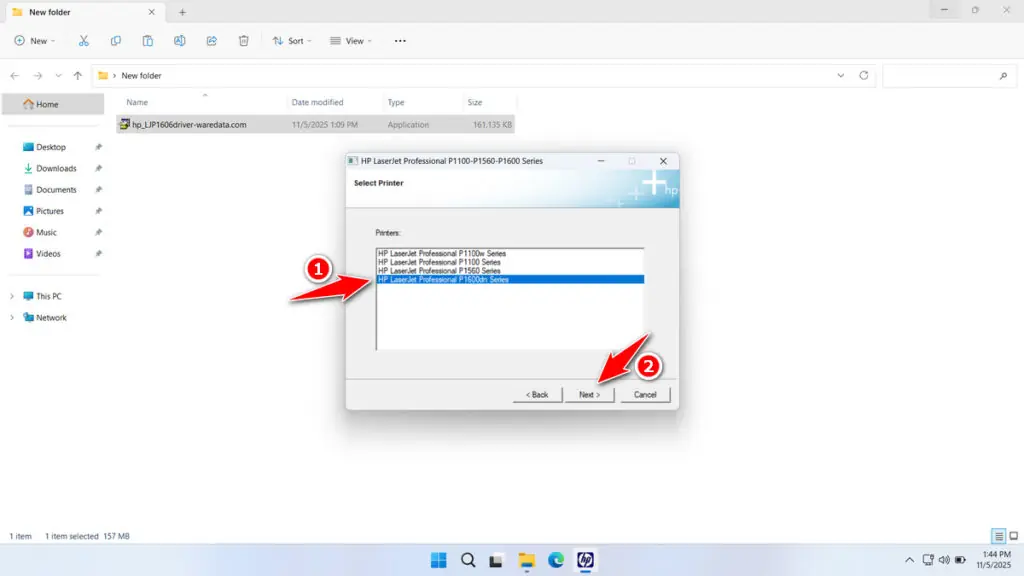
Task: Select the Cut icon in the toolbar
Action: point(84,40)
